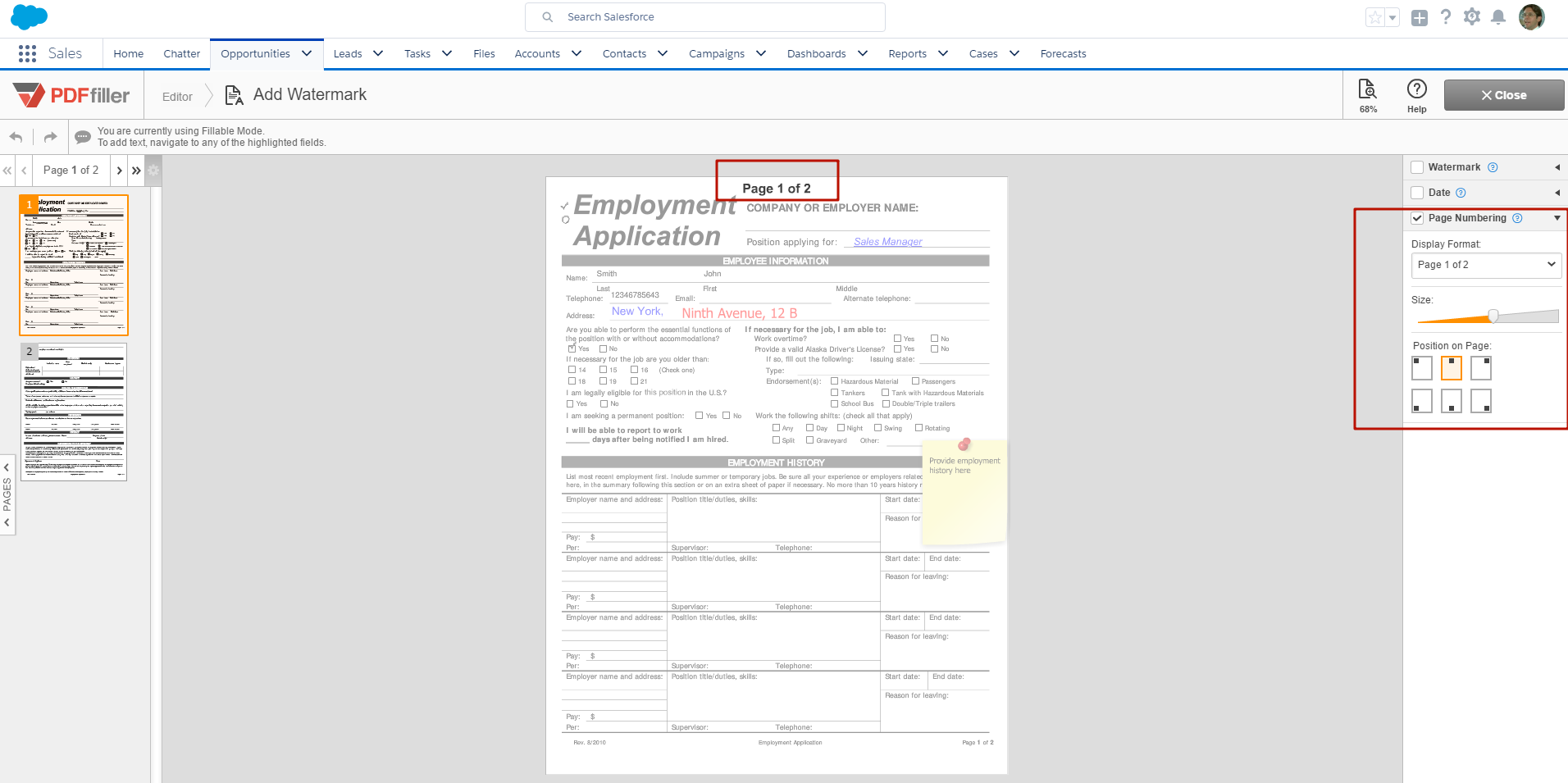The image size is (1568, 783).
Task: Select bottom-center page number position
Action: tap(1452, 401)
